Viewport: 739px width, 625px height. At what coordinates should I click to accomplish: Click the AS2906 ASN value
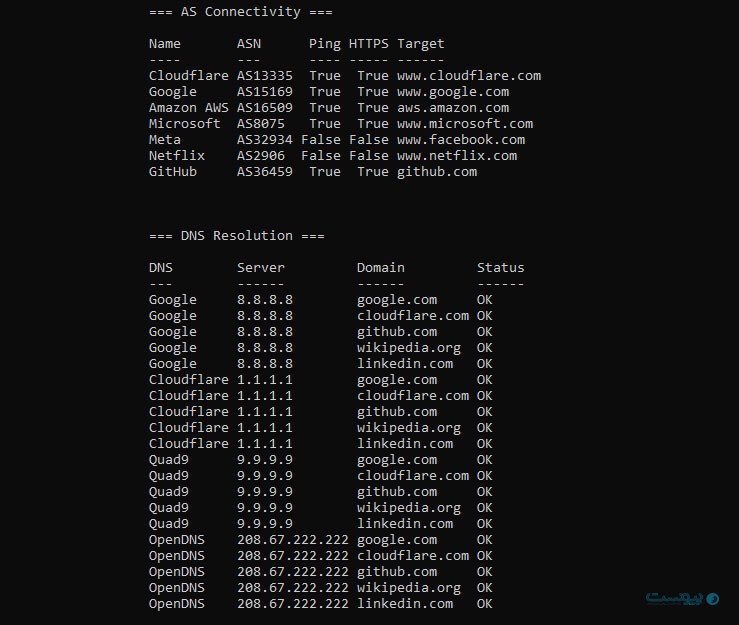tap(261, 156)
